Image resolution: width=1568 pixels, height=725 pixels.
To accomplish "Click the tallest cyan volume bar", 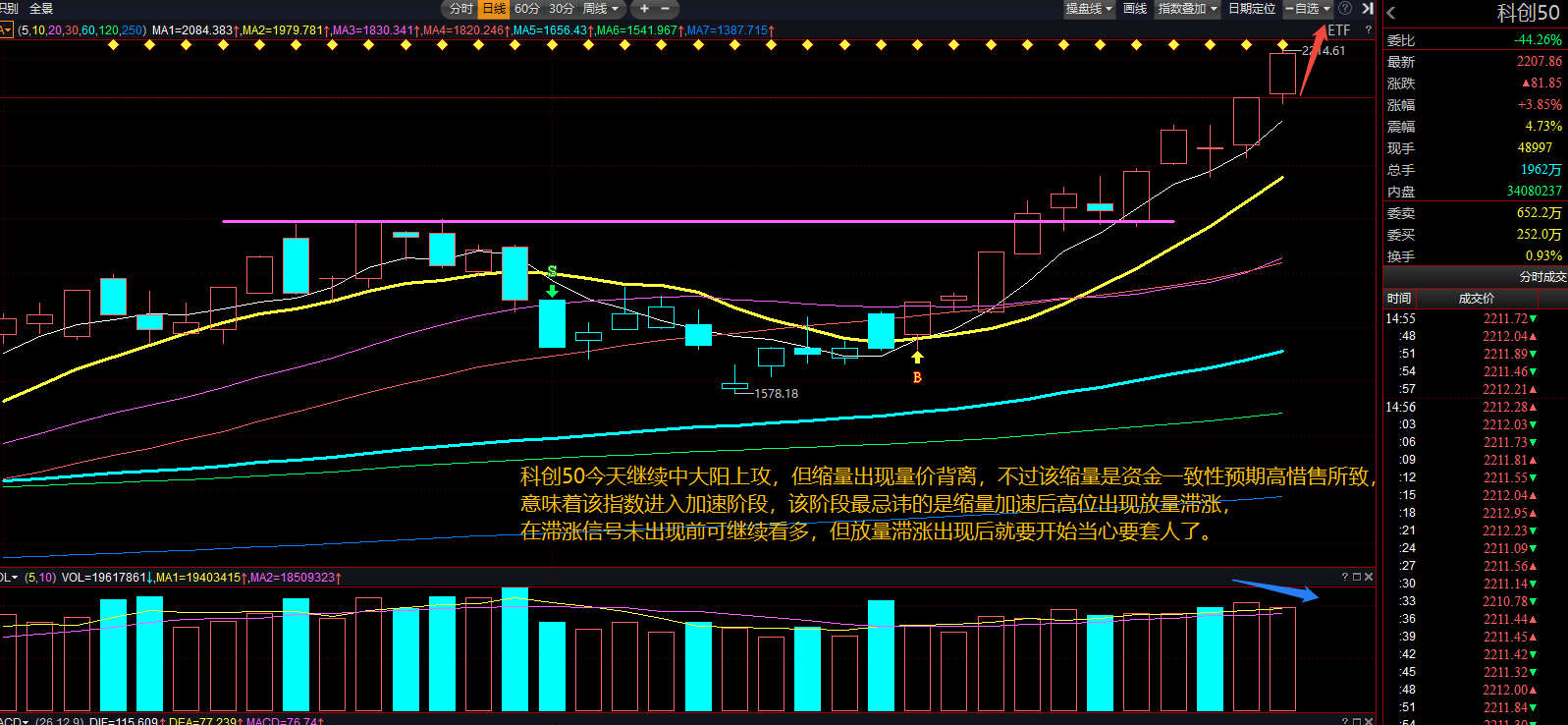I will pos(514,649).
